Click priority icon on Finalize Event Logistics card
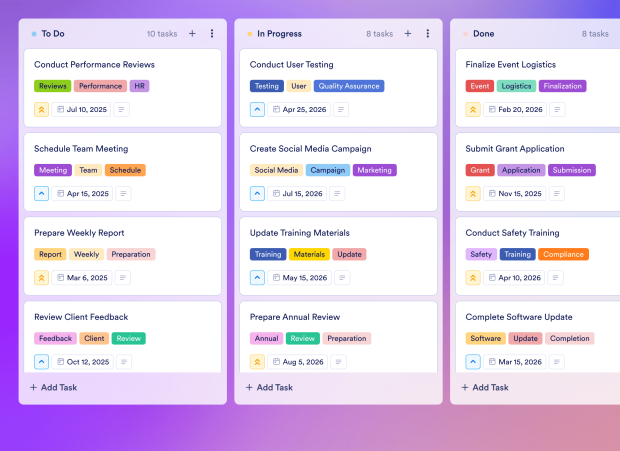Screen dimensions: 620x451 [x=474, y=109]
